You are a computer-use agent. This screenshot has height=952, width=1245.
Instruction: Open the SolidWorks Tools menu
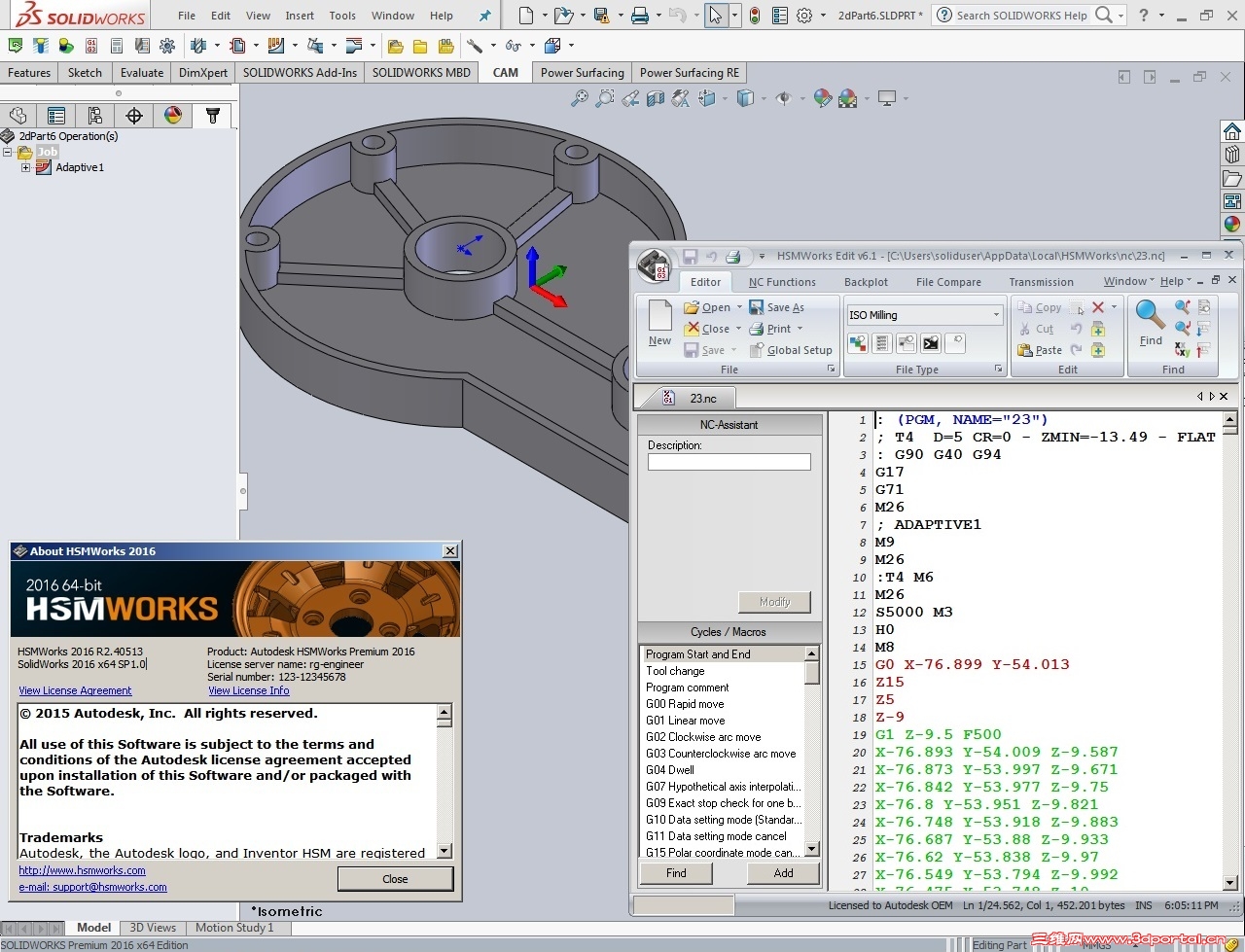click(x=342, y=16)
